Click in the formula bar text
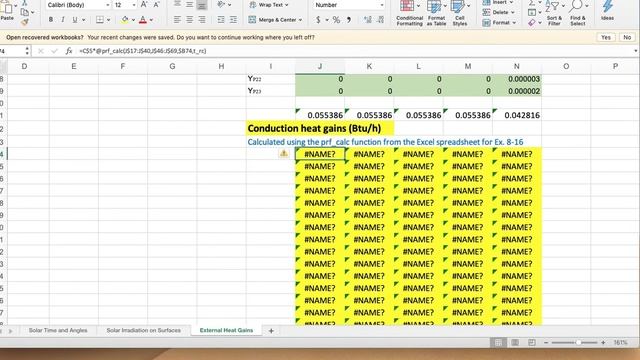Image resolution: width=640 pixels, height=360 pixels. 143,51
